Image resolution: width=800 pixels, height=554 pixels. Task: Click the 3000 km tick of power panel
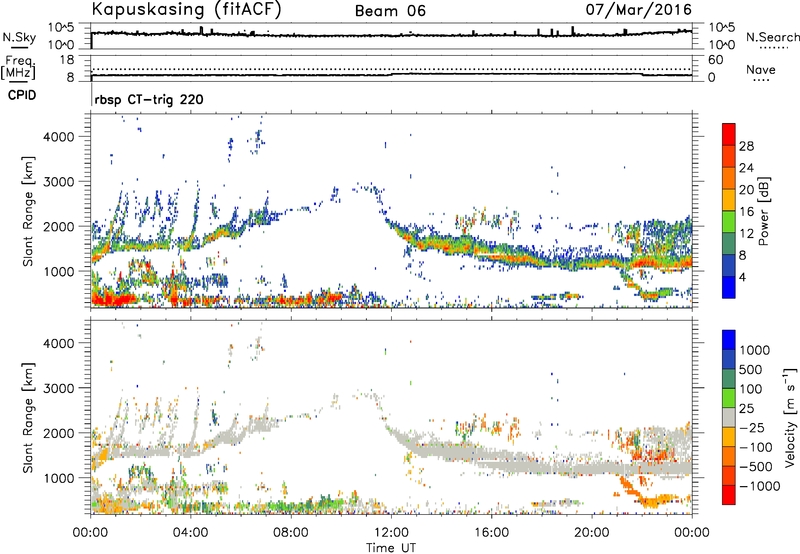click(59, 182)
